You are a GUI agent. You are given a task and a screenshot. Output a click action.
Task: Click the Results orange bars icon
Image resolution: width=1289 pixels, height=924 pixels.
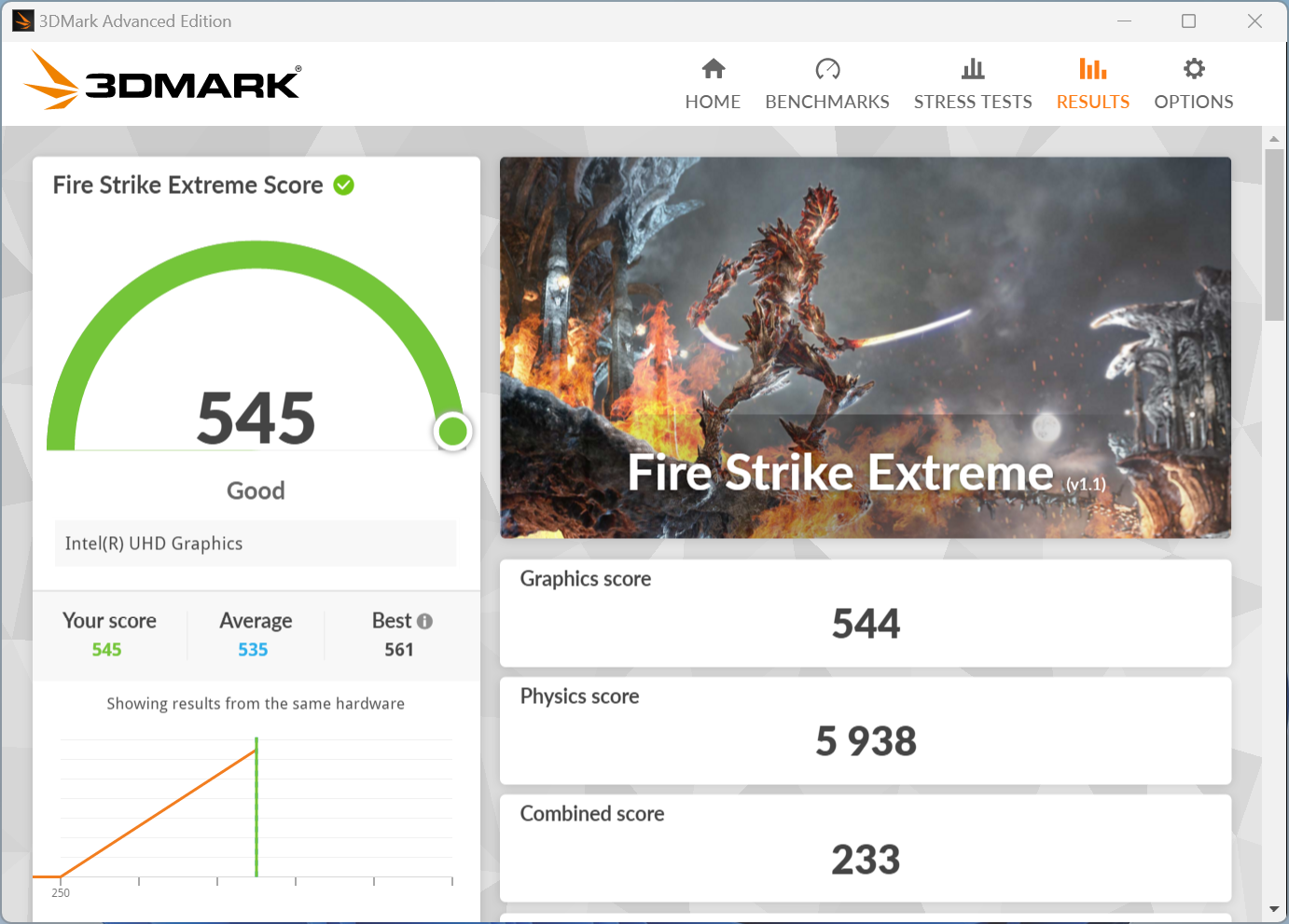coord(1093,69)
